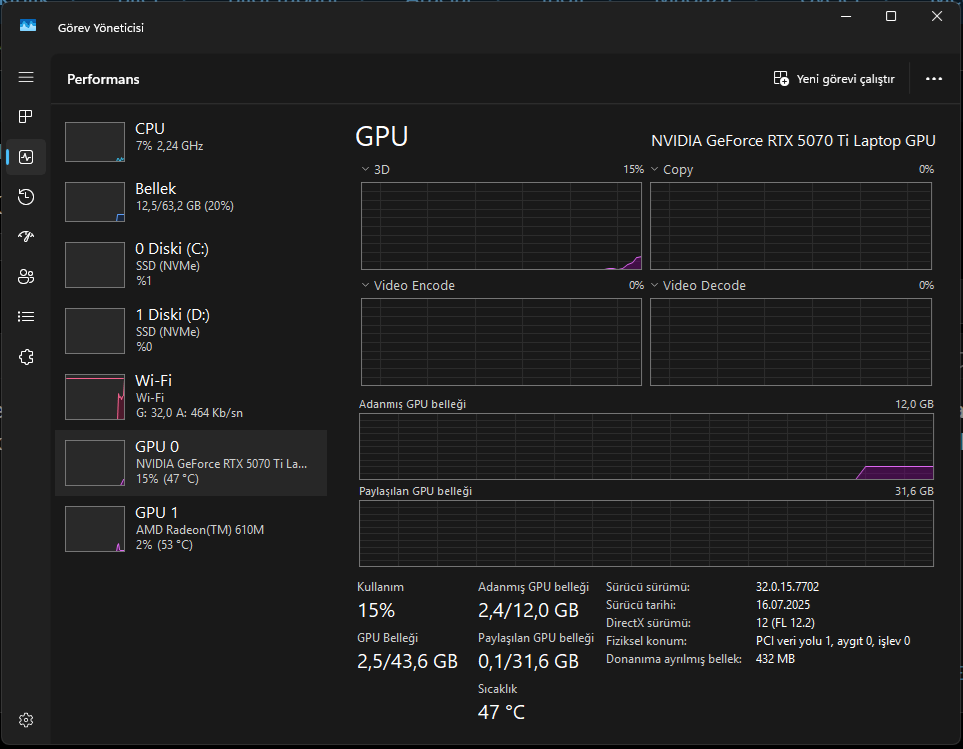Click the 'Paylaşılan GPU belleği' graph
The width and height of the screenshot is (963, 749).
click(x=646, y=534)
